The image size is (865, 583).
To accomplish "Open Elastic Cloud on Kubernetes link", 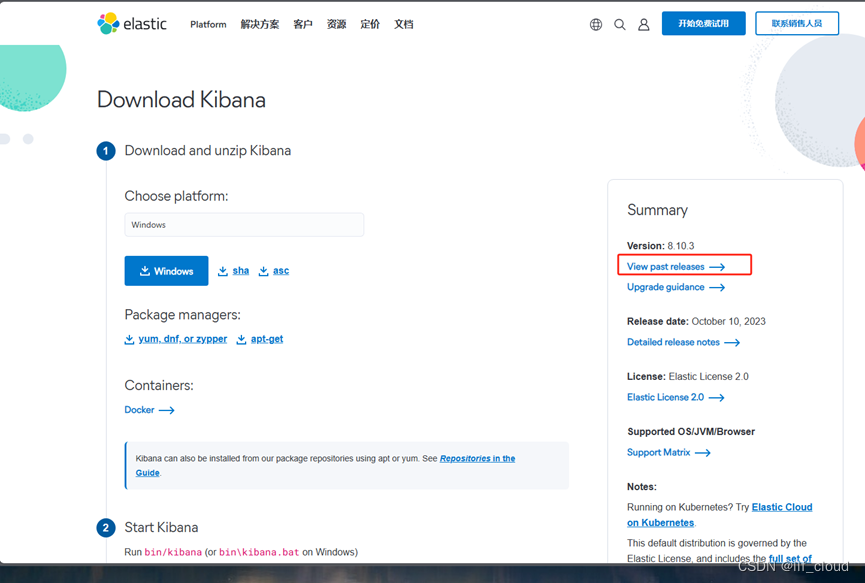I will [782, 507].
